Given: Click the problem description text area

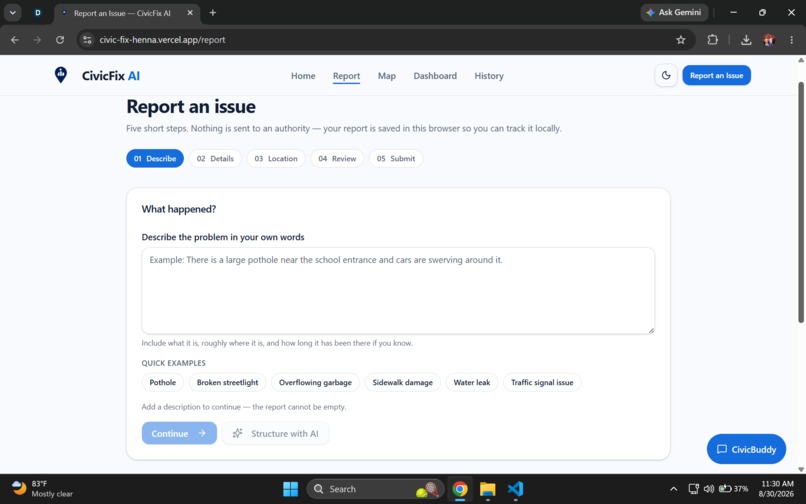Looking at the screenshot, I should click(398, 291).
